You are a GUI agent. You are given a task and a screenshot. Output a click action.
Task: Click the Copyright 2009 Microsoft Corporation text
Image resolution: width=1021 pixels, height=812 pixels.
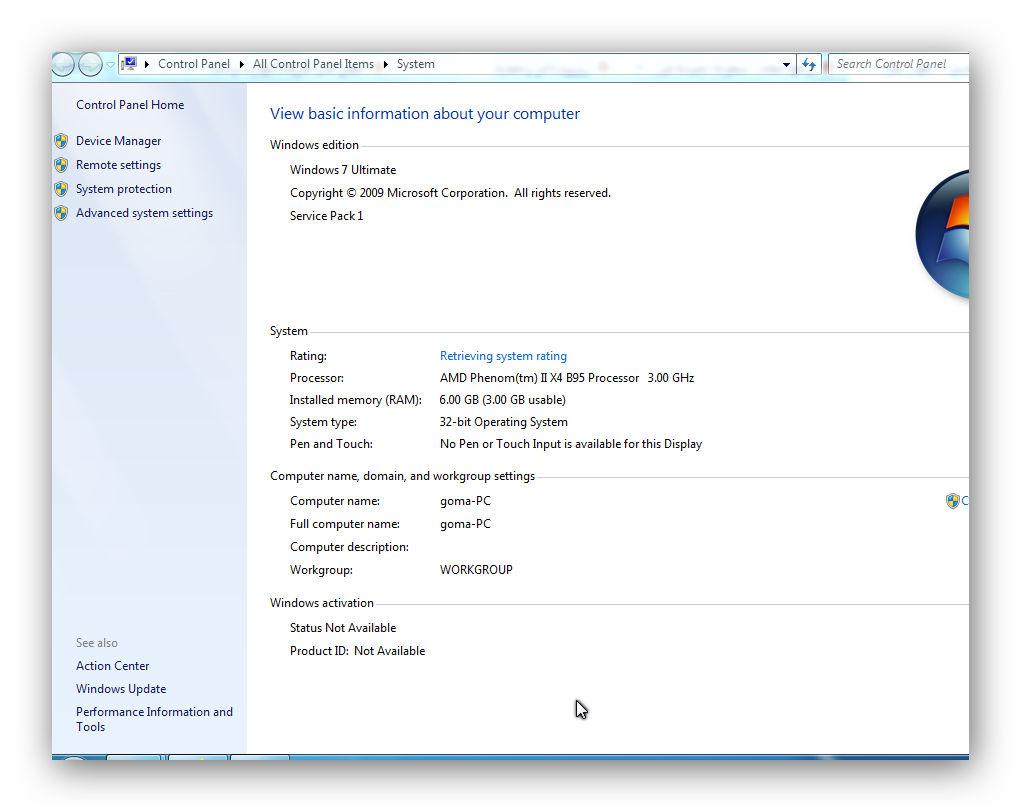[x=450, y=193]
